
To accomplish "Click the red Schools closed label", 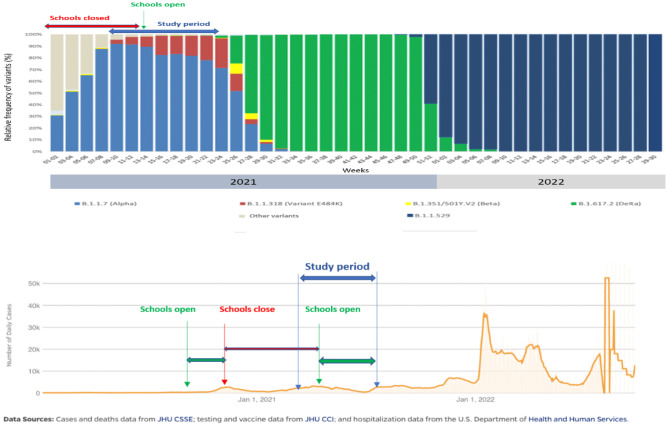I will pos(79,18).
